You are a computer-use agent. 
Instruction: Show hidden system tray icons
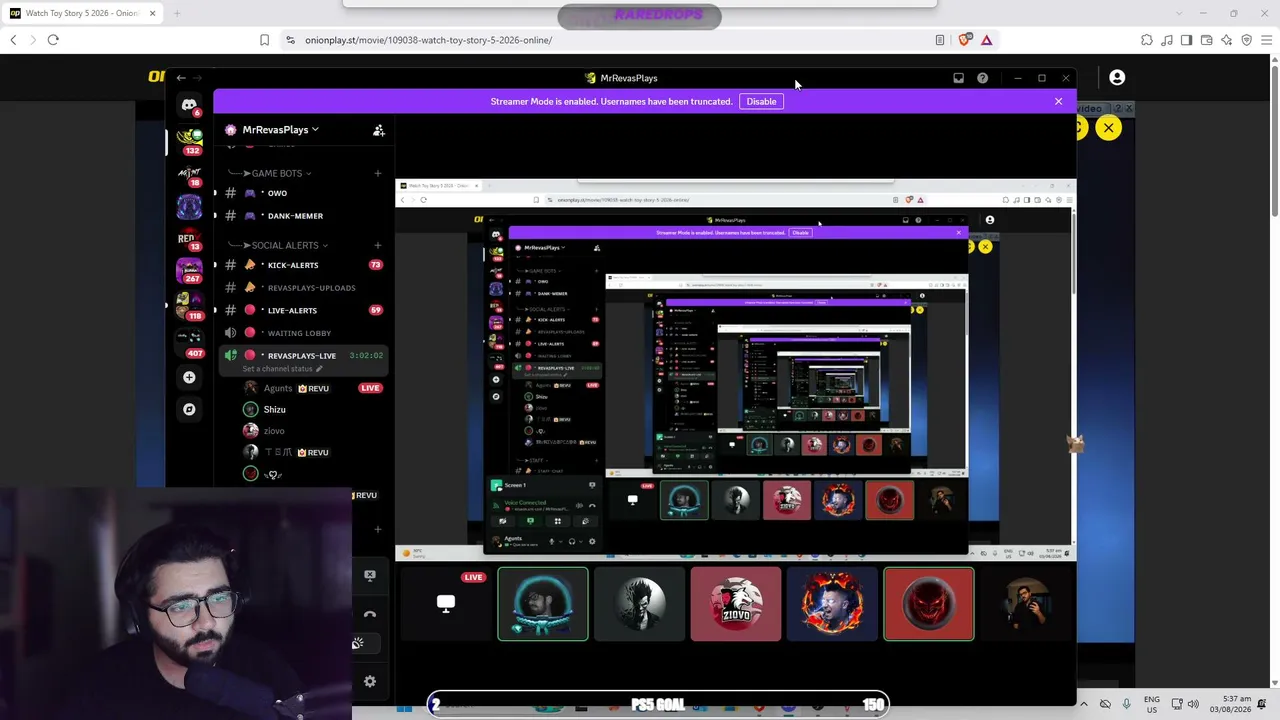(x=1083, y=704)
